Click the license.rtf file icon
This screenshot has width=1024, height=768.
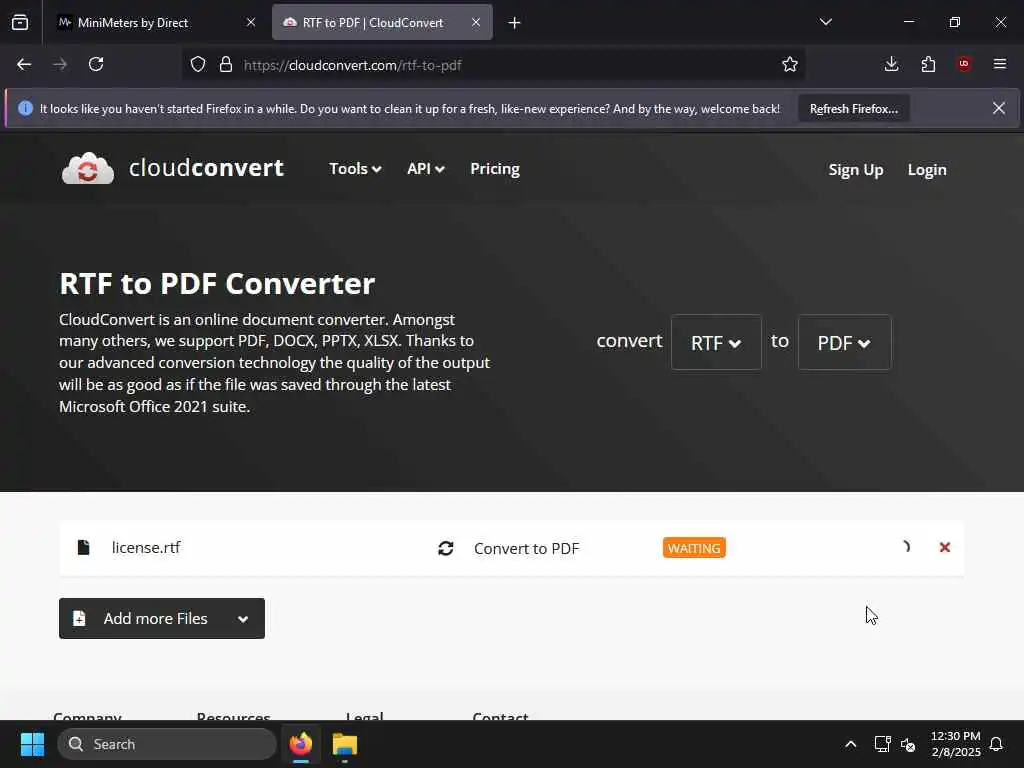pyautogui.click(x=83, y=547)
